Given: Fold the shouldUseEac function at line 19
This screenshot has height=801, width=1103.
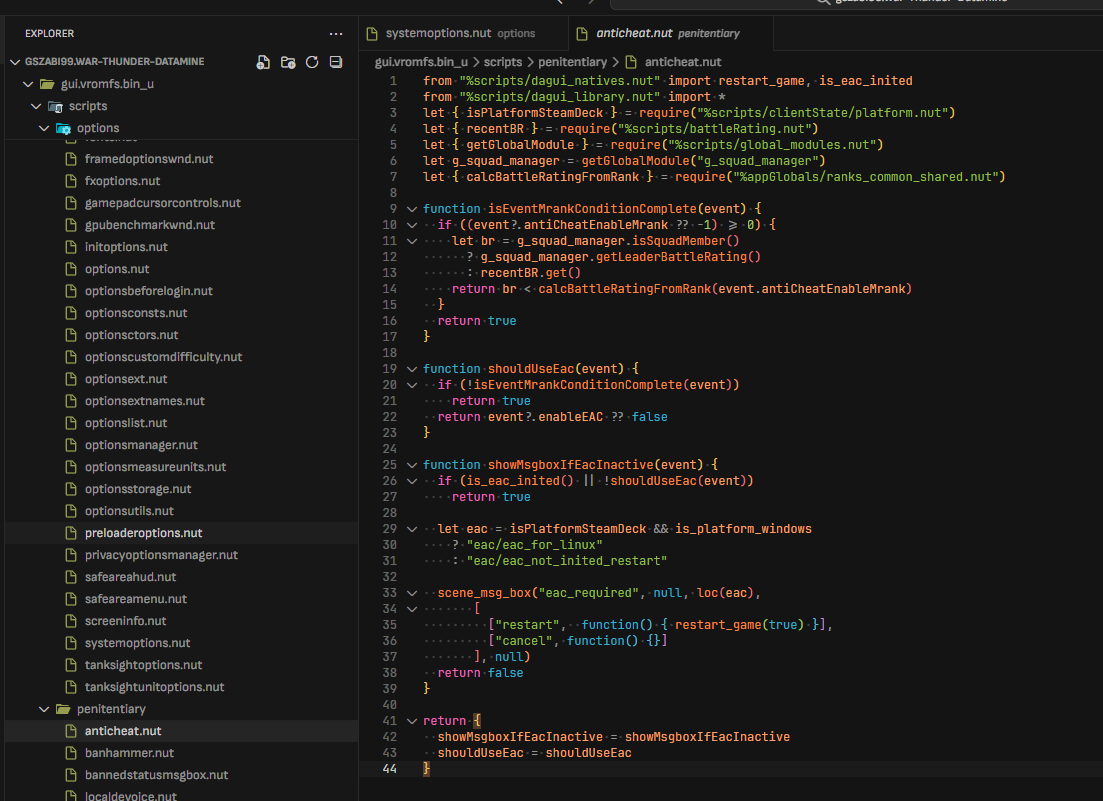Looking at the screenshot, I should coord(412,369).
